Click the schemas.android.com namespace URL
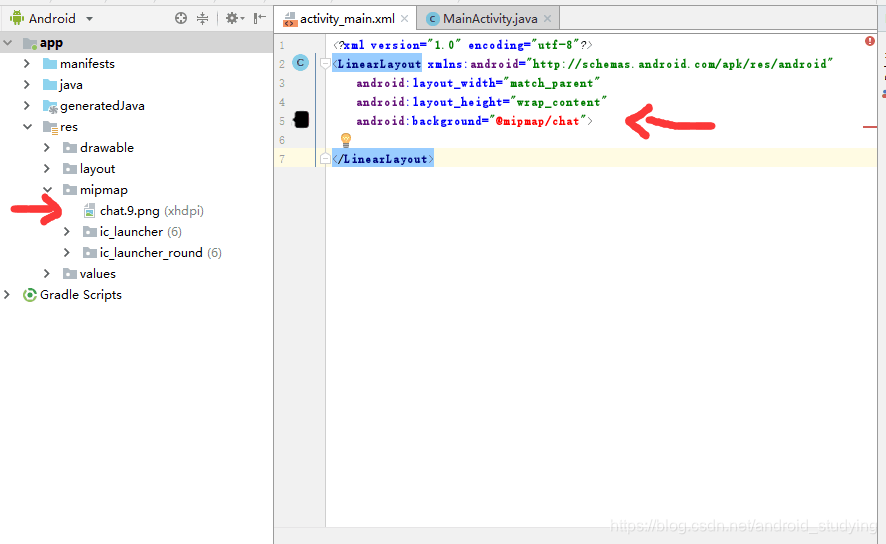The image size is (886, 544). 680,64
